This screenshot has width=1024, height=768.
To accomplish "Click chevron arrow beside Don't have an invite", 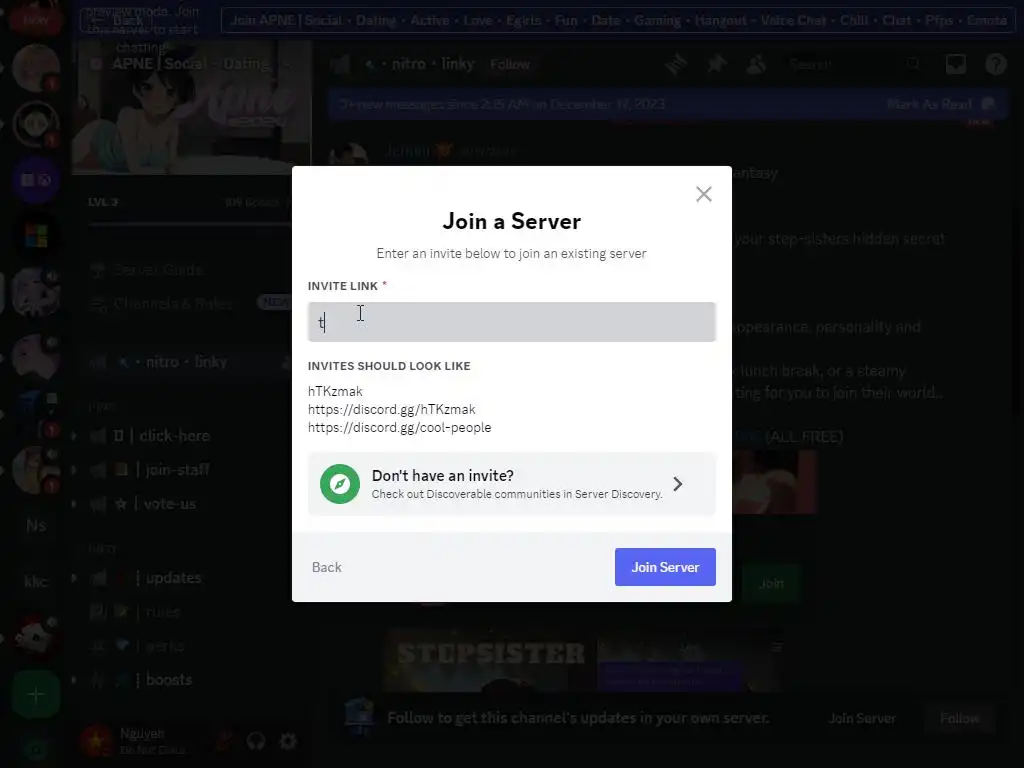I will coord(678,484).
